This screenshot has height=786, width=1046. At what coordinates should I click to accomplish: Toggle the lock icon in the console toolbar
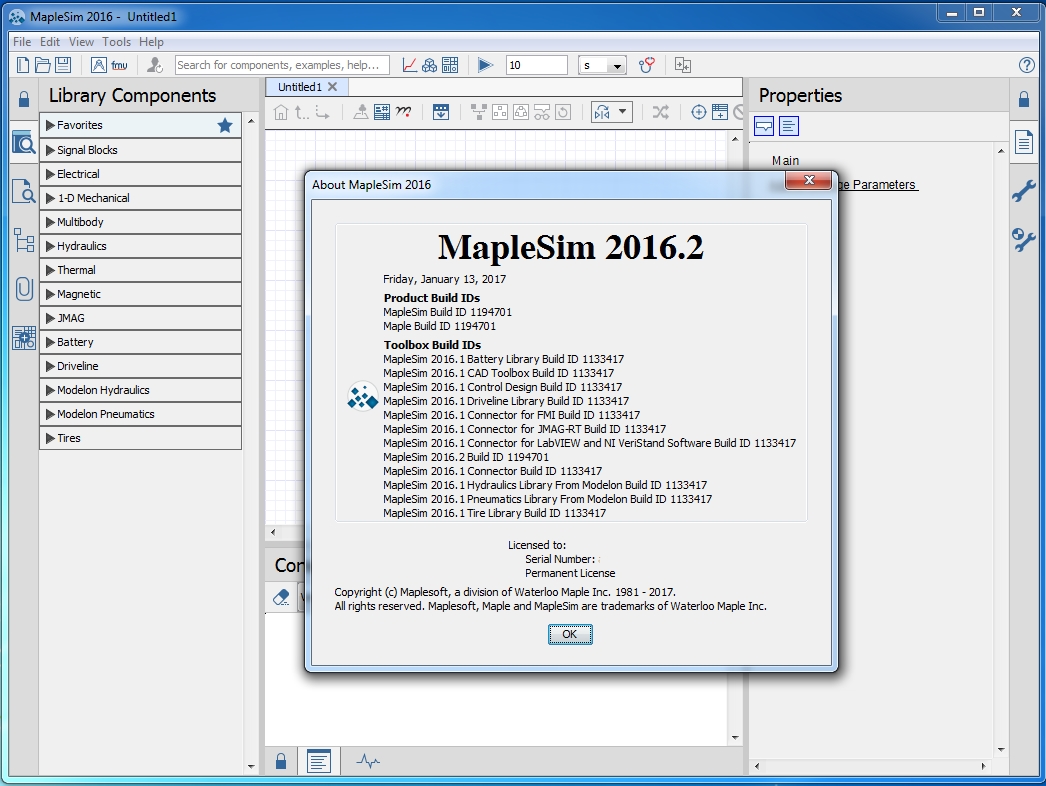(x=281, y=761)
